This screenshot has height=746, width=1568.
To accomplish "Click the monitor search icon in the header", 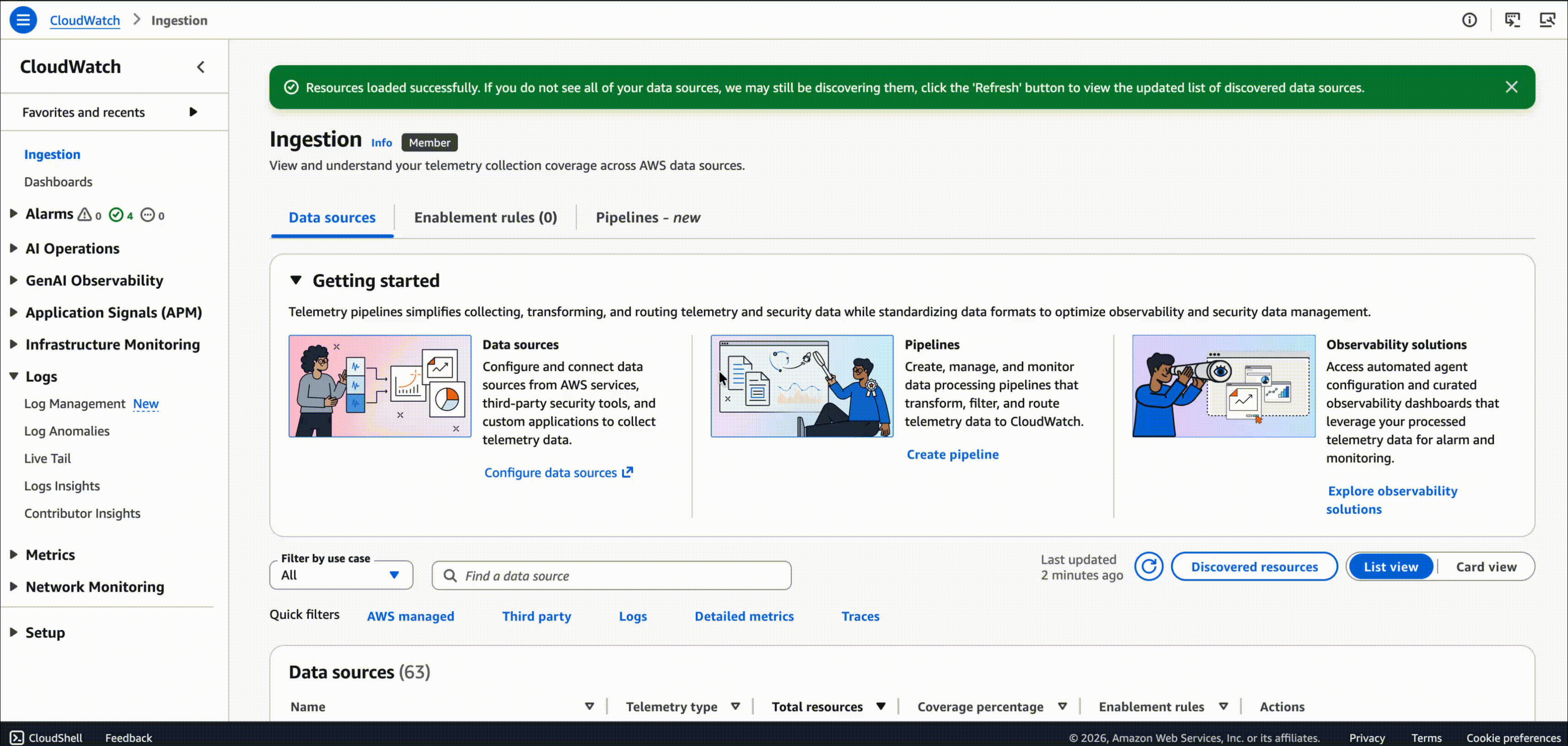I will coord(1547,20).
